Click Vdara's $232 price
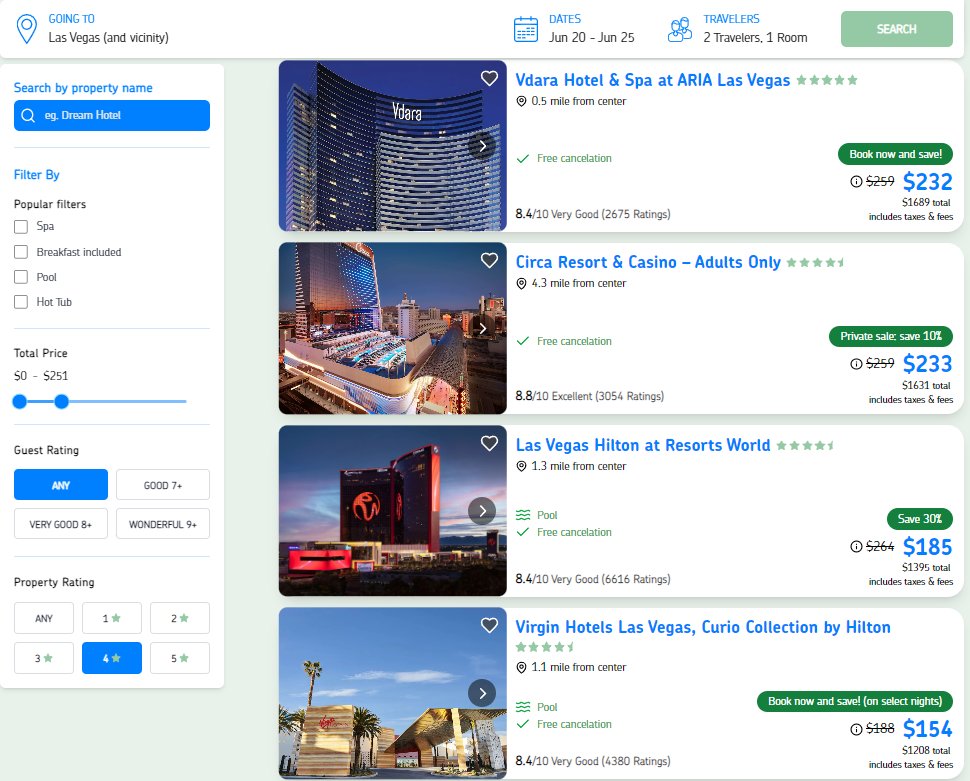This screenshot has height=781, width=970. click(927, 181)
